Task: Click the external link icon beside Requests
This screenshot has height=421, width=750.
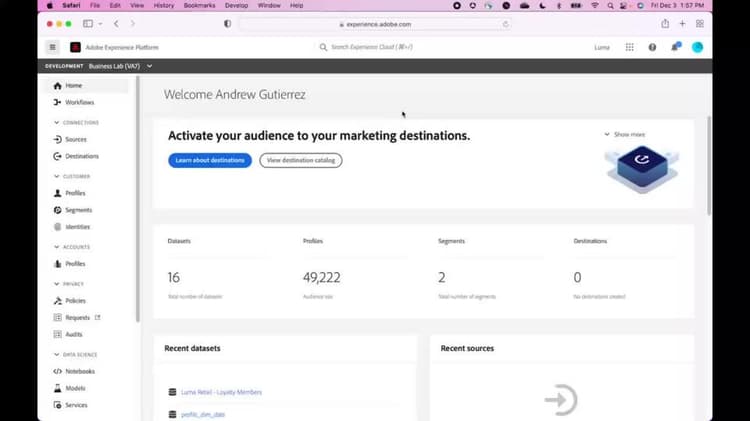Action: pos(98,317)
